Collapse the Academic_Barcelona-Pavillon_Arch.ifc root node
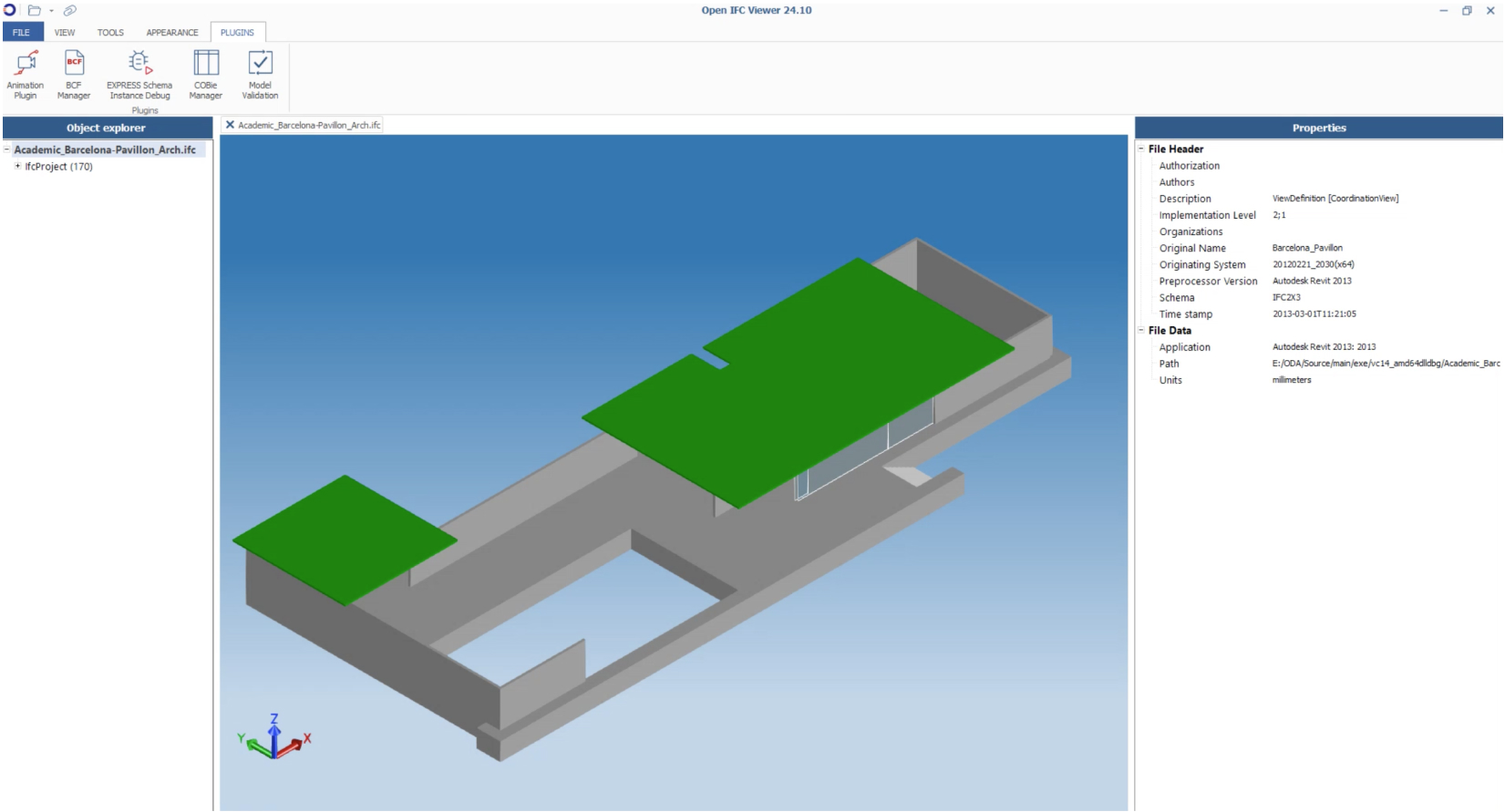This screenshot has height=812, width=1505. (x=6, y=149)
